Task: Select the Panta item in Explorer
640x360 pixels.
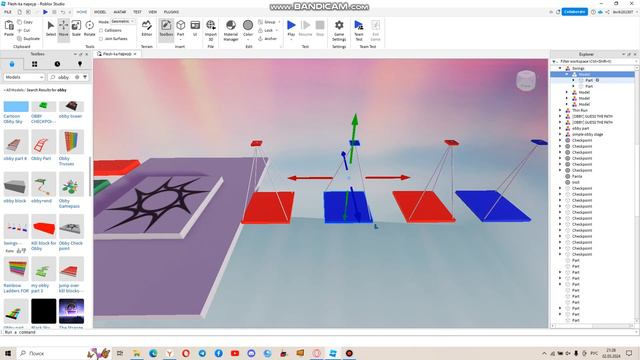Action: pos(577,176)
